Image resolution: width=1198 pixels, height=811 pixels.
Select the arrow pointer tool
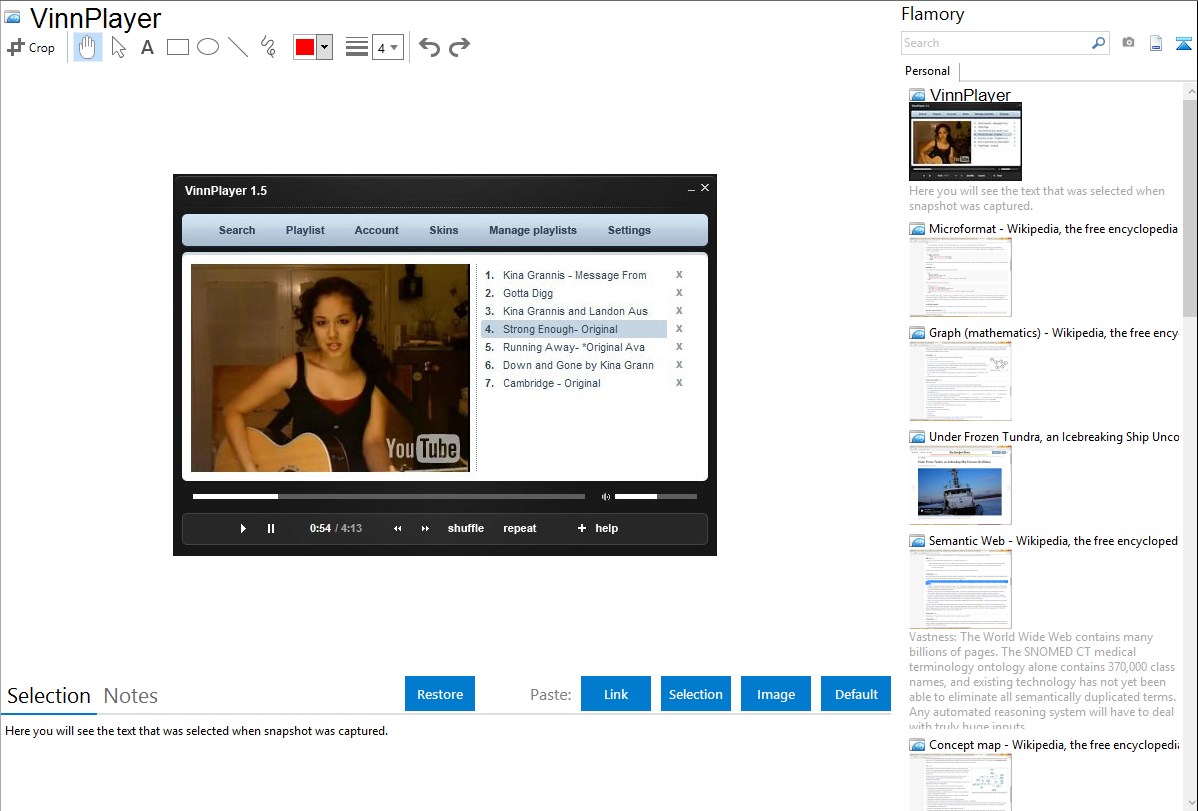coord(119,47)
